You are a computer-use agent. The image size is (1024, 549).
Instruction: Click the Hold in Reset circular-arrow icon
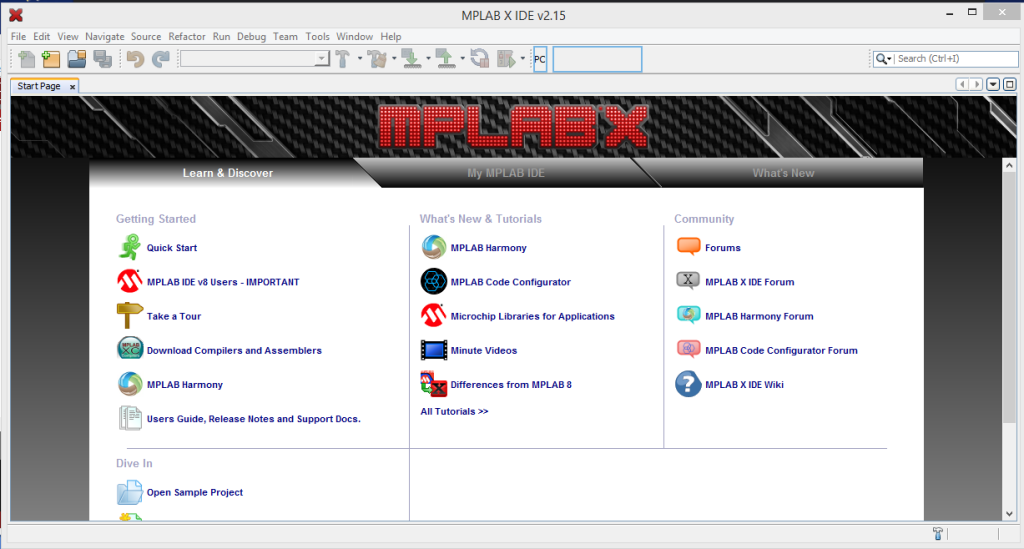pyautogui.click(x=480, y=59)
